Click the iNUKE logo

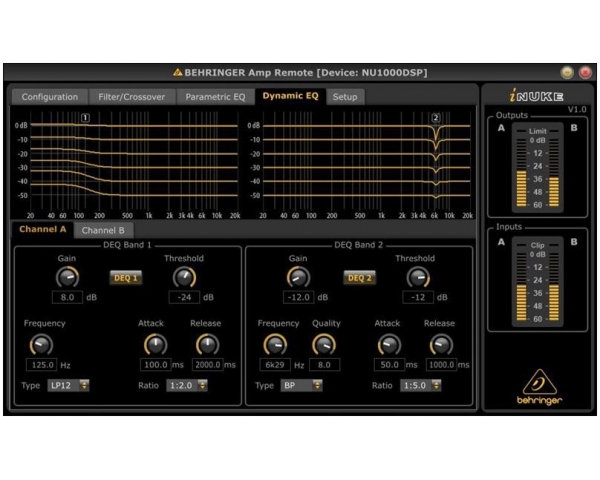coord(536,96)
